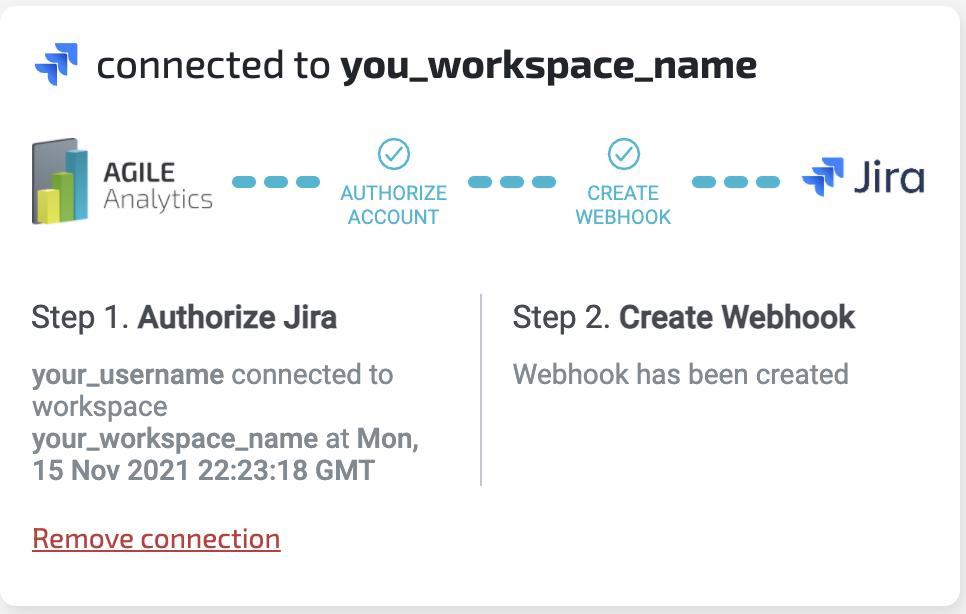Click dashed connector between the two checkmarks
Viewport: 966px width, 614px height.
pyautogui.click(x=512, y=182)
